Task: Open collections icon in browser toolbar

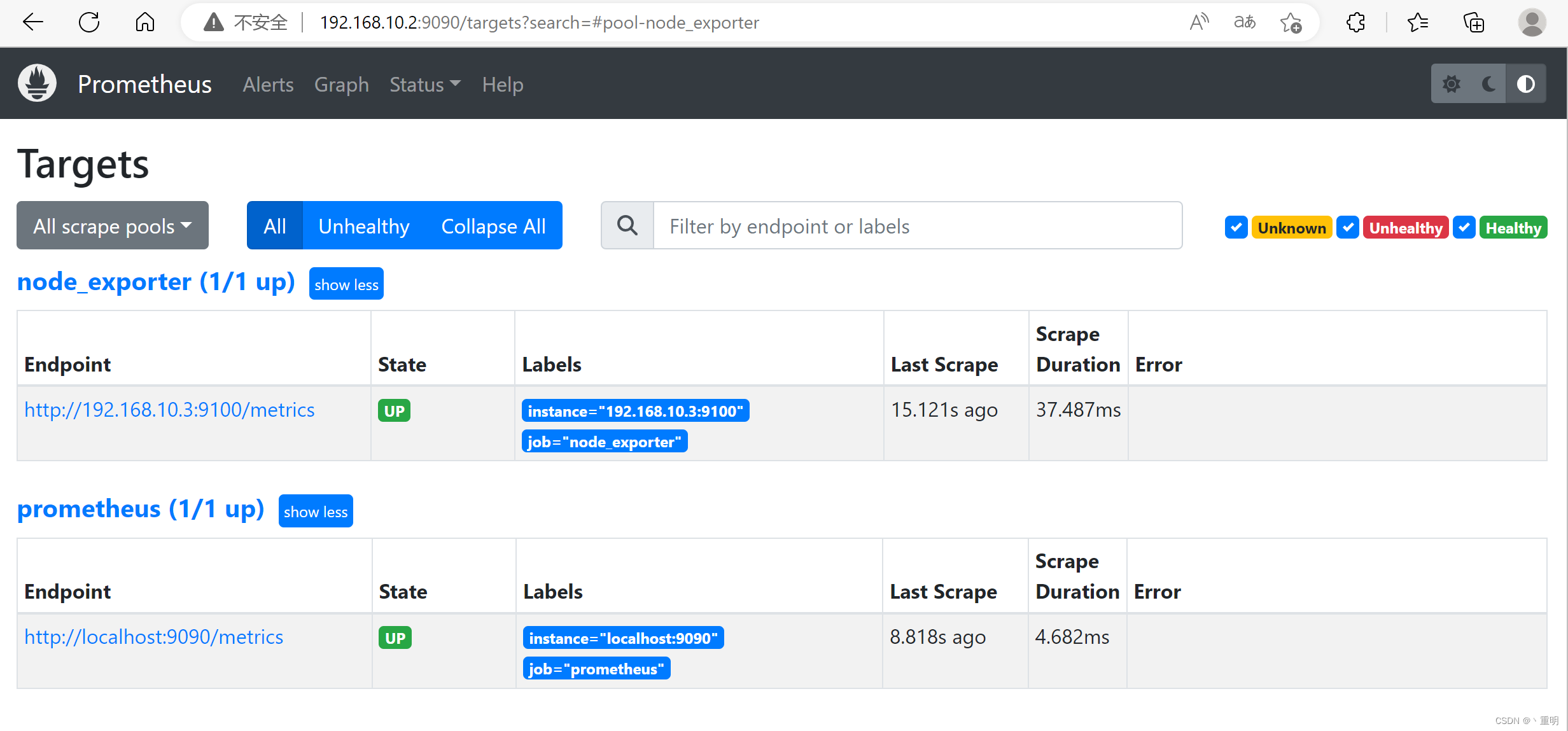Action: click(x=1474, y=22)
